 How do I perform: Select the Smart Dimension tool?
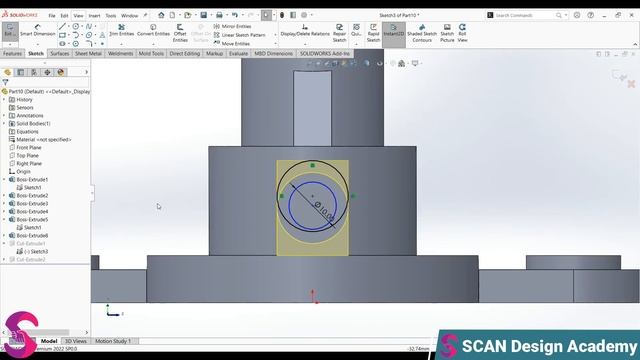coord(38,30)
